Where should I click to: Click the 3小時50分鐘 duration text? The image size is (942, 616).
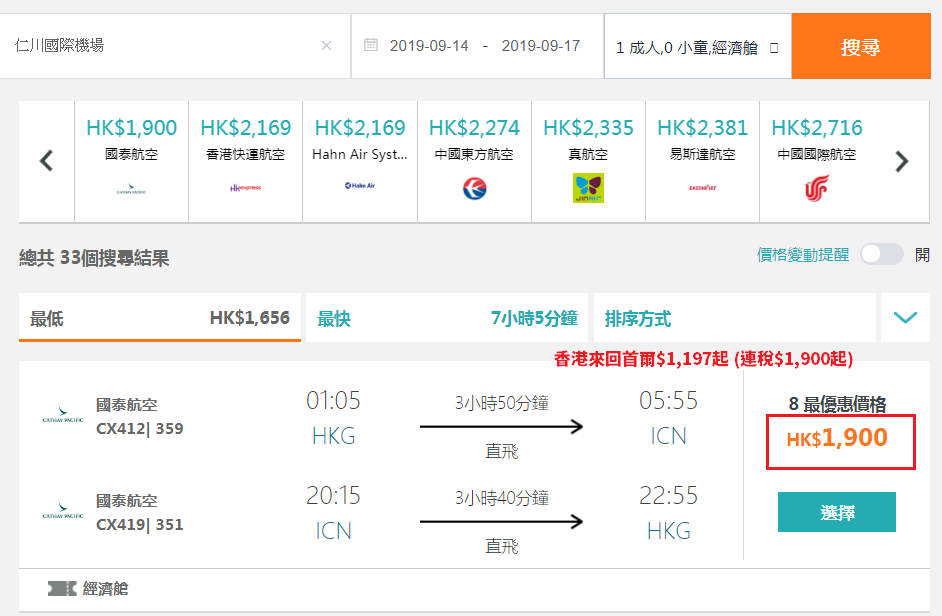502,403
